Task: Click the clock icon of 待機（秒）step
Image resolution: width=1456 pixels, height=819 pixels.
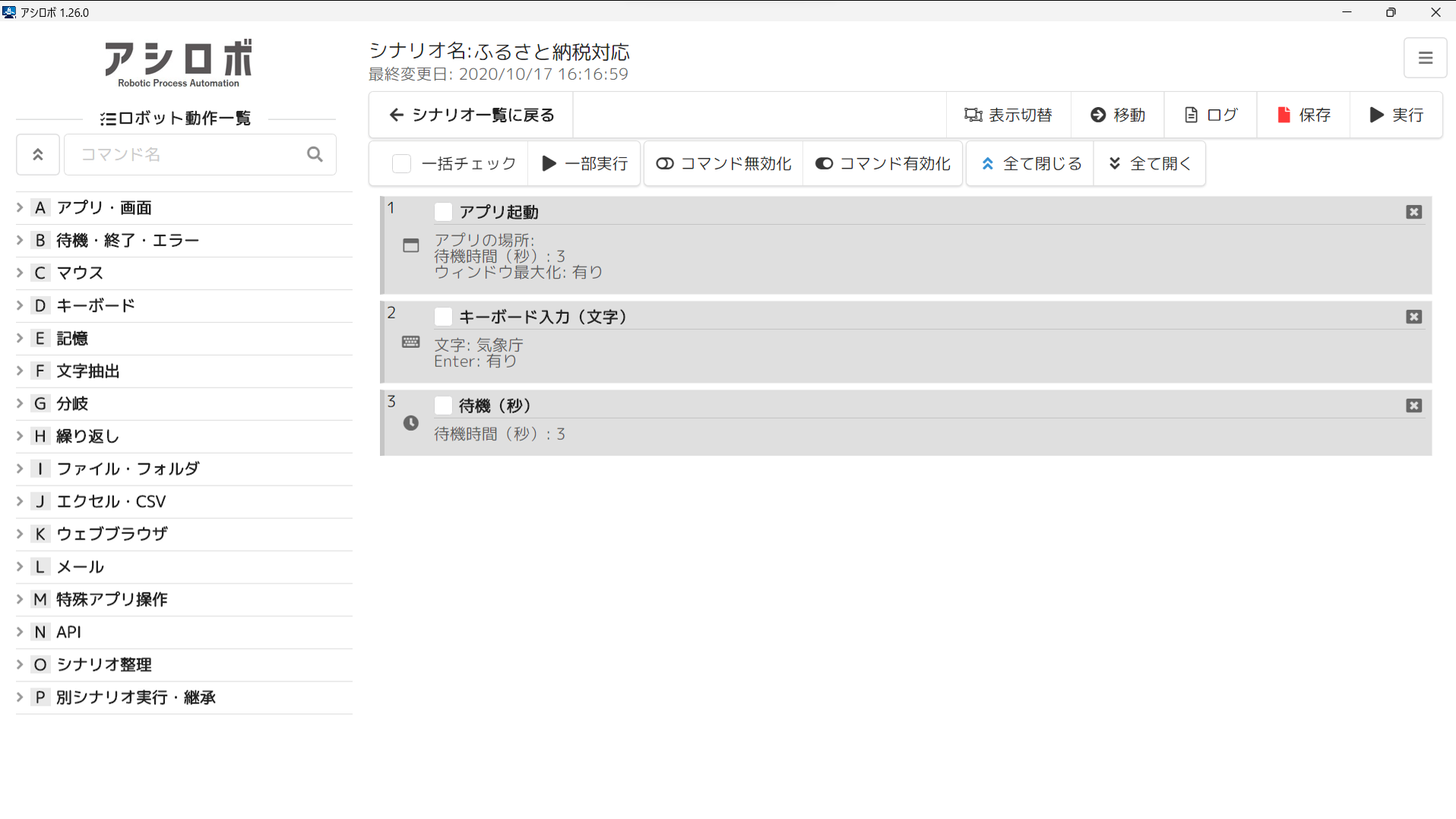Action: tap(410, 423)
